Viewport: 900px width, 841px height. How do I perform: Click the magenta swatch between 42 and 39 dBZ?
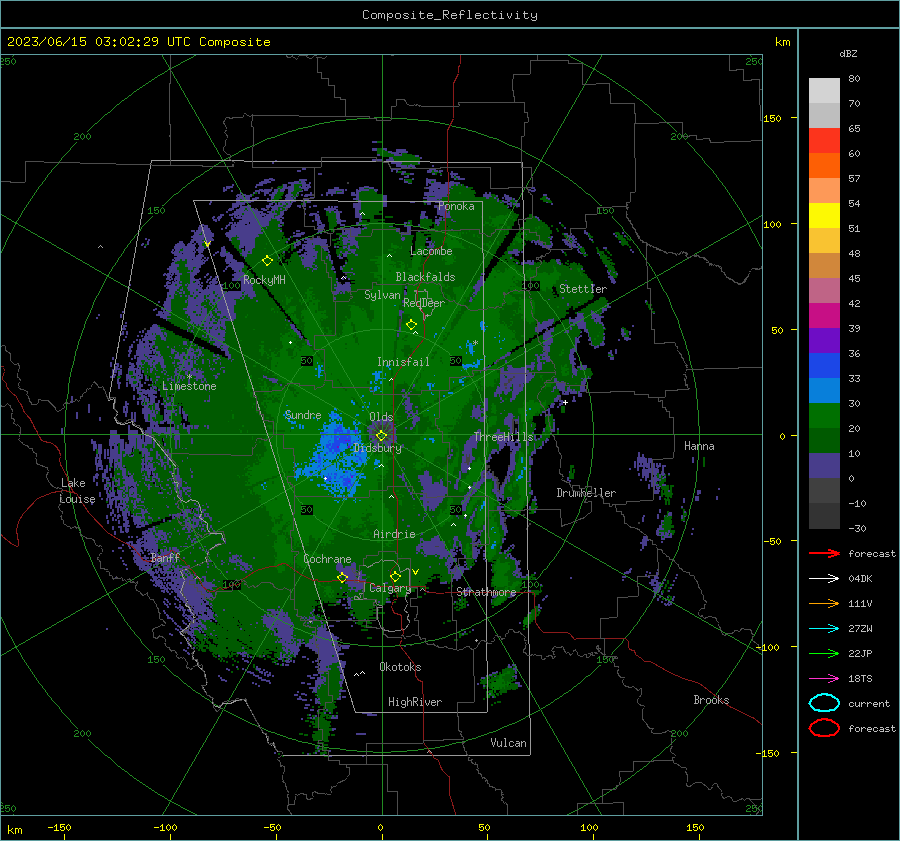point(824,316)
